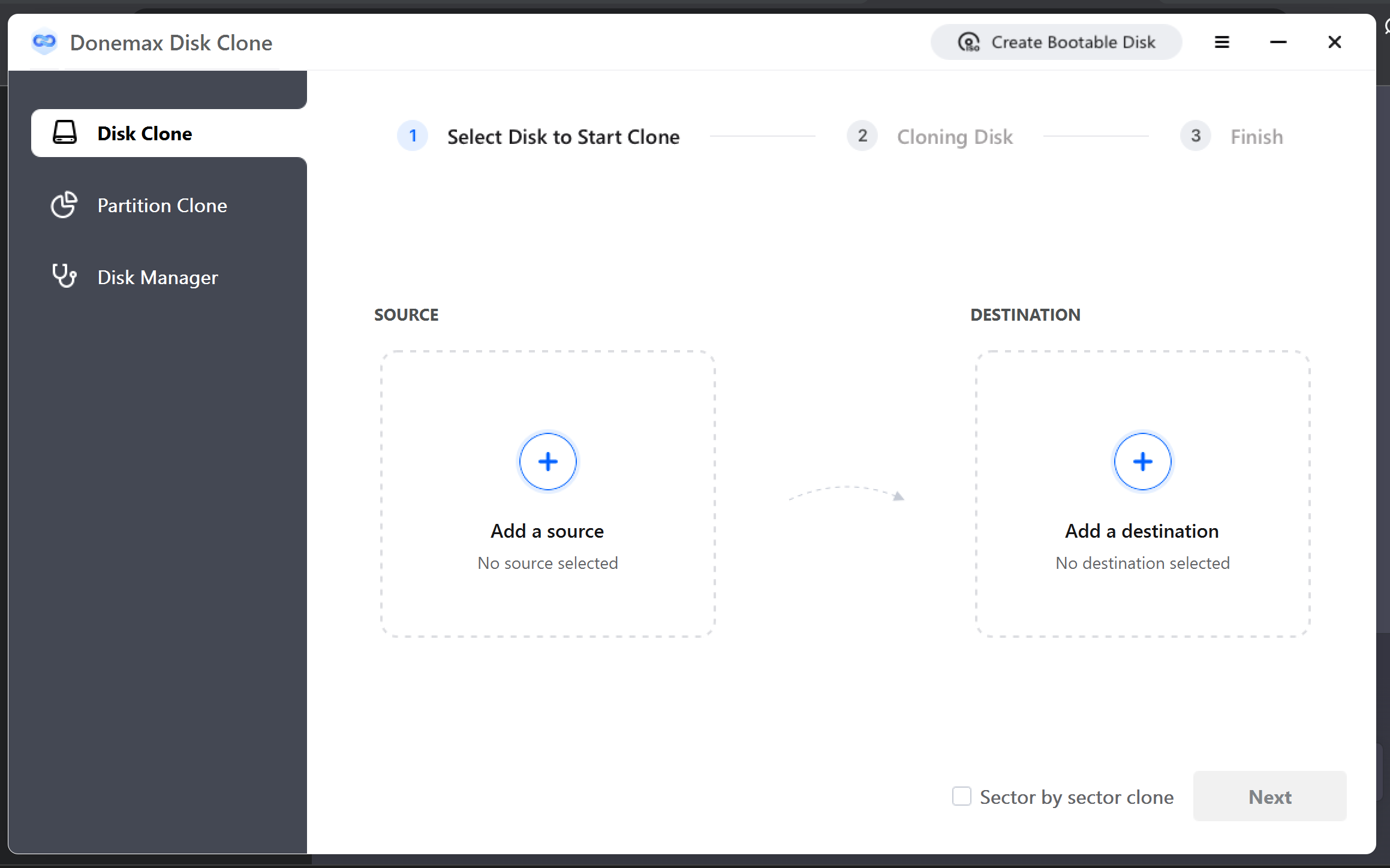
Task: Click the SOURCE heading
Action: (x=406, y=315)
